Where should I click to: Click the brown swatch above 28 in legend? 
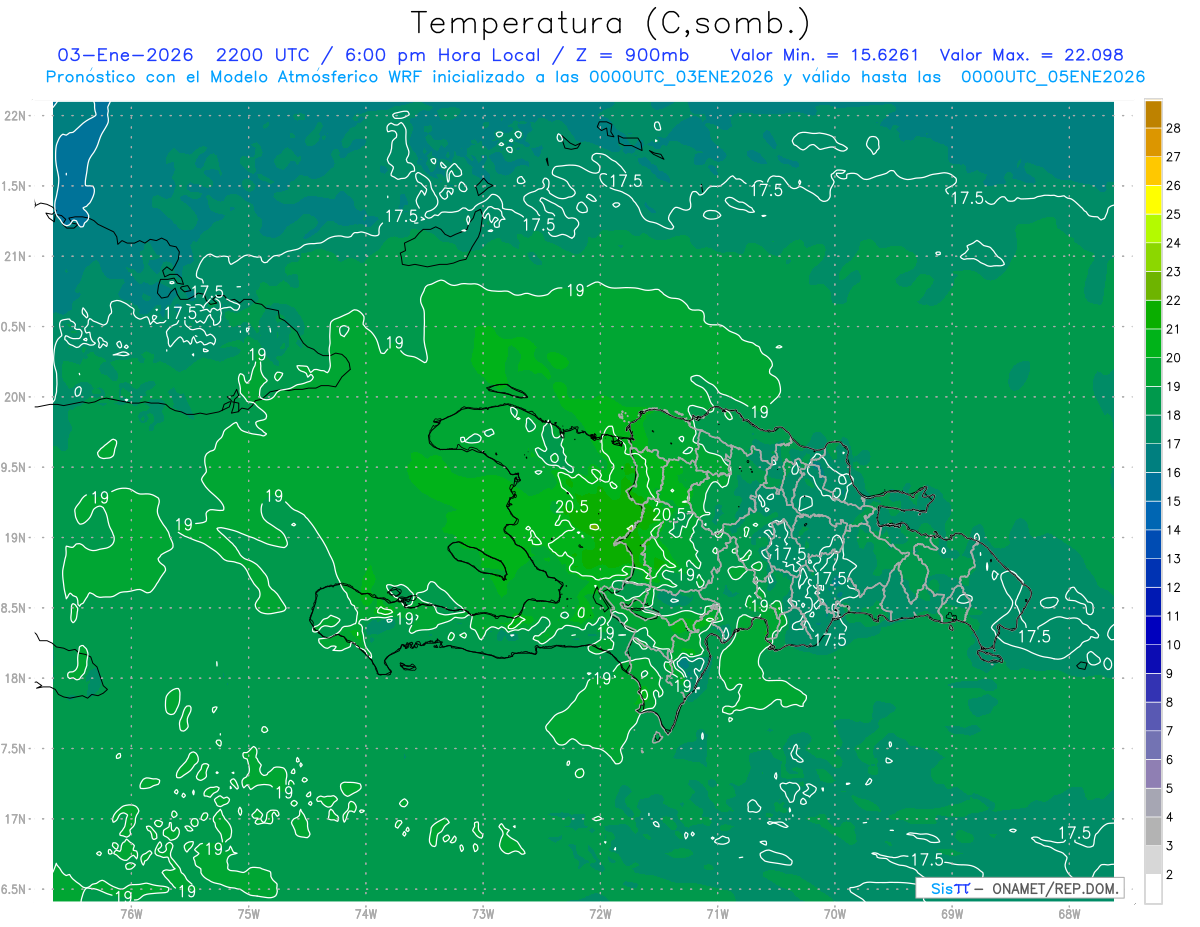click(1154, 113)
